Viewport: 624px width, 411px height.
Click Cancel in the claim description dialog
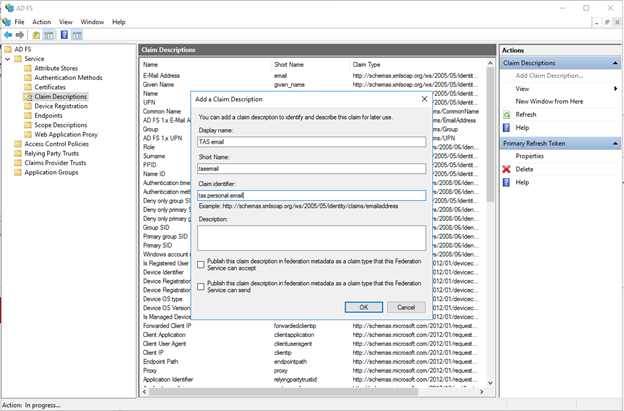coord(406,307)
